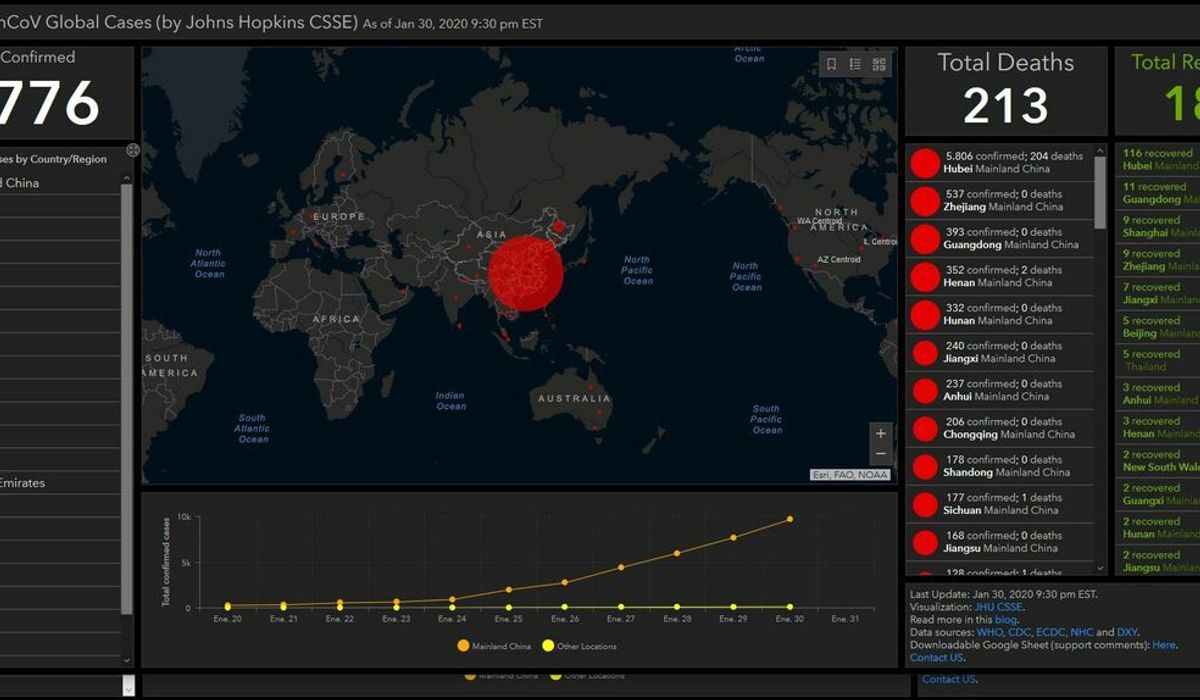Select Henan row with 352 confirmed

(x=1000, y=277)
